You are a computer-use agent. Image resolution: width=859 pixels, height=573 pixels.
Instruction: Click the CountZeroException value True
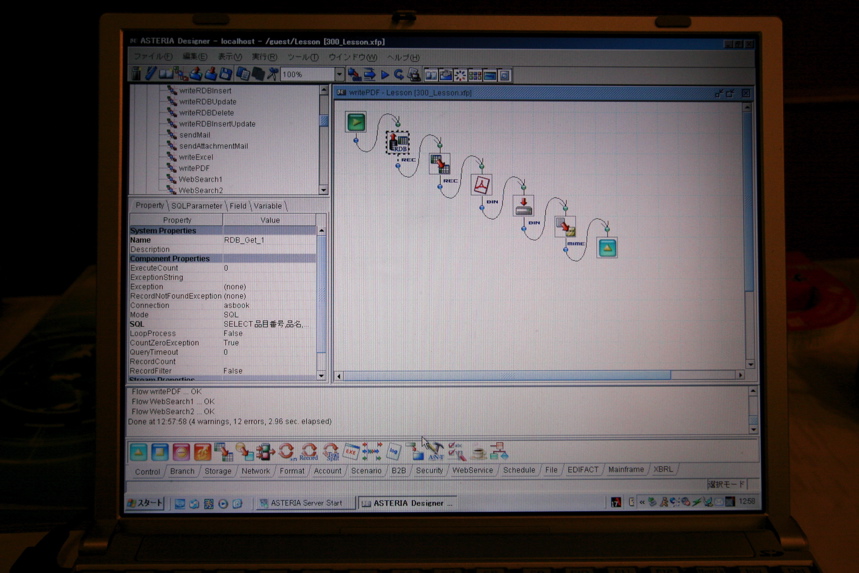[x=269, y=343]
